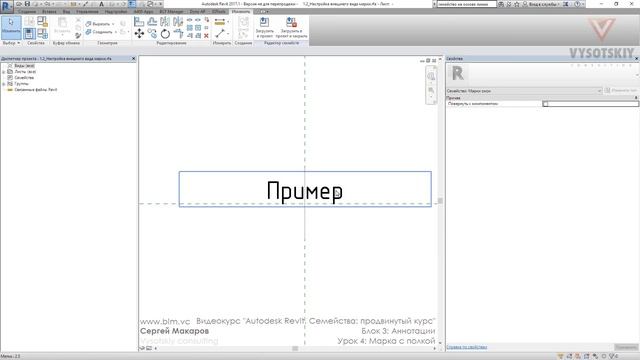Viewport: 640px width, 360px height.
Task: Select the Copy tool icon
Action: click(152, 33)
